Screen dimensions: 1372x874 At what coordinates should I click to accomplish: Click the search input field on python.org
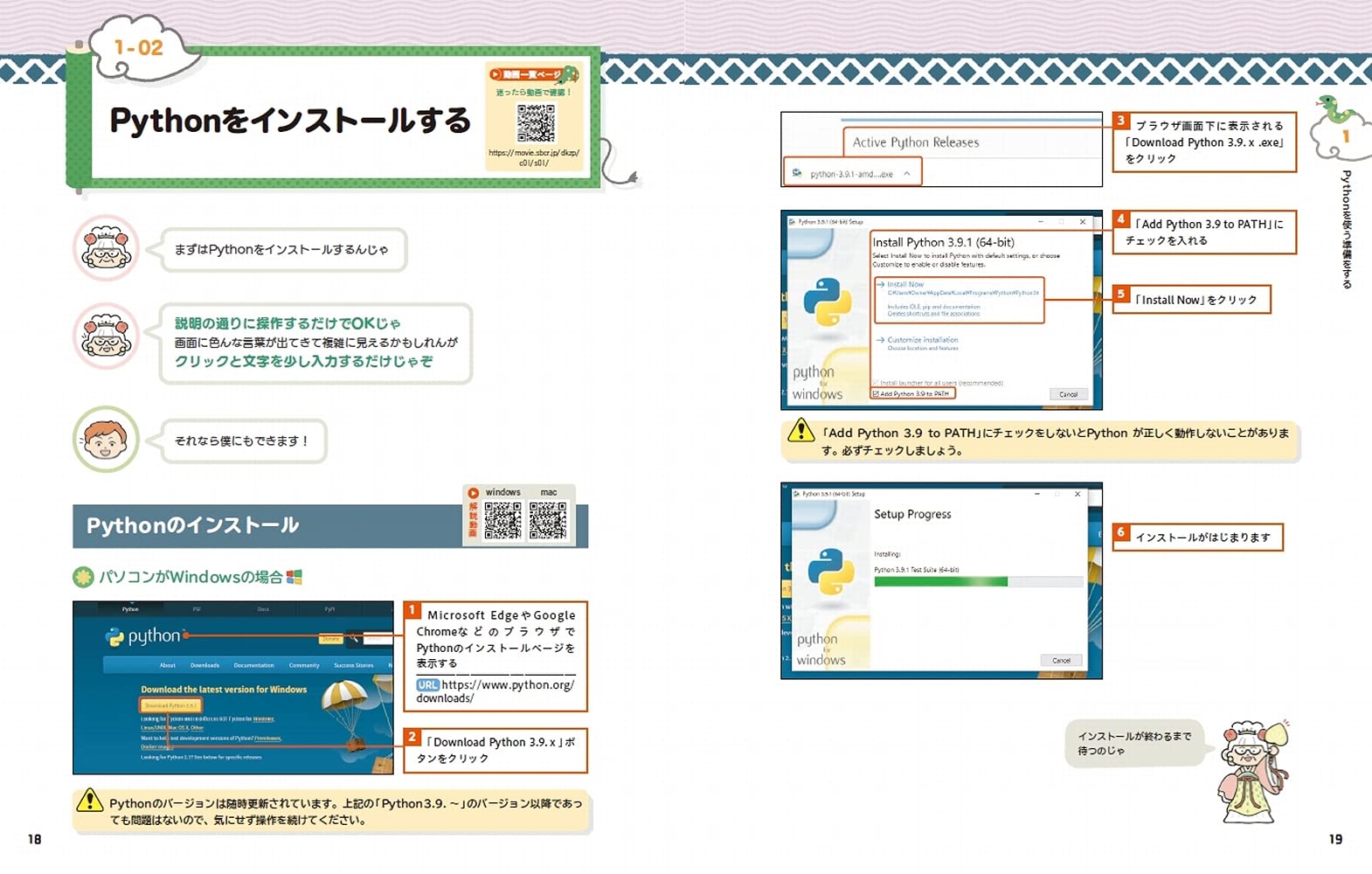point(378,639)
